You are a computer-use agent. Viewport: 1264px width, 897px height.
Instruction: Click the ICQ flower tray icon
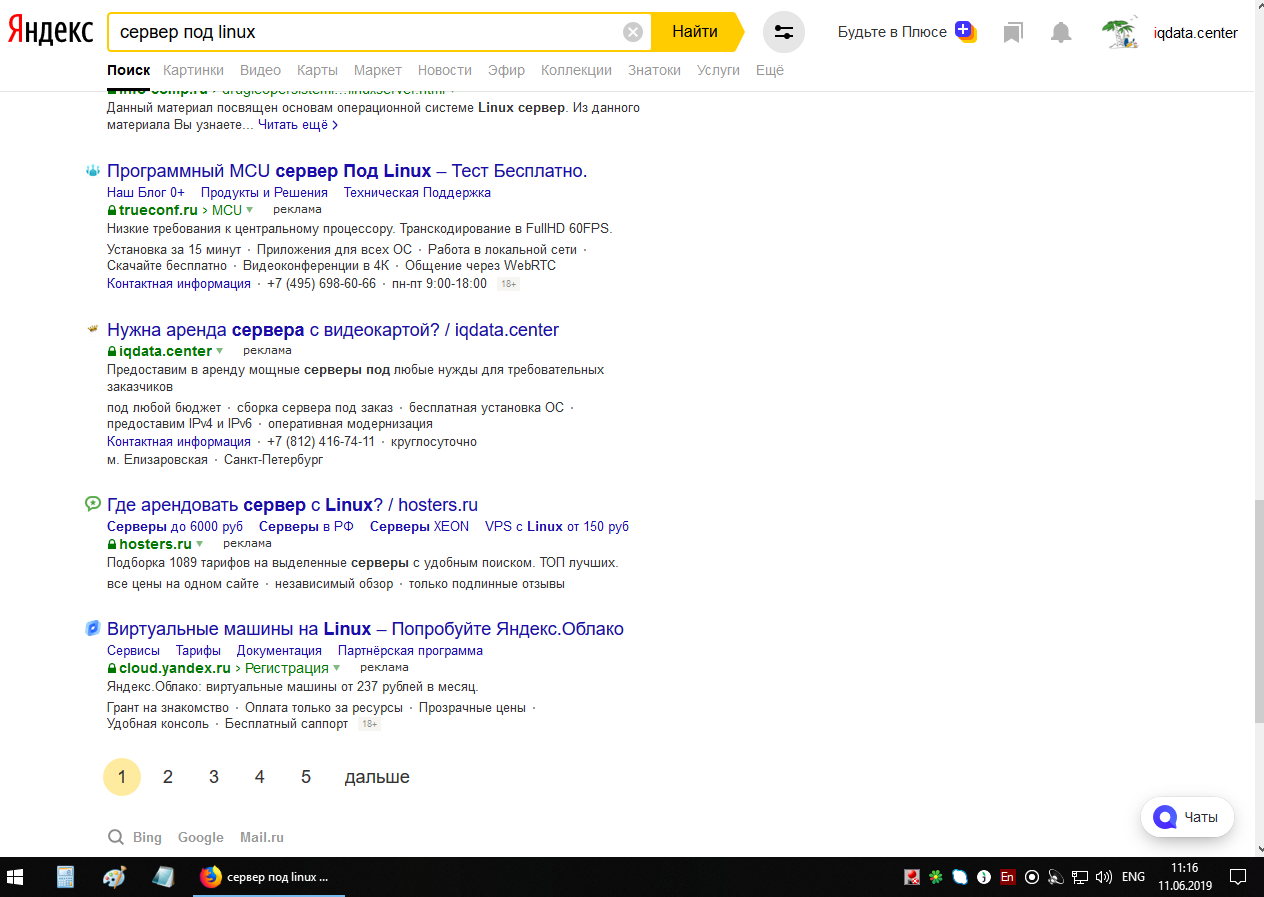click(936, 877)
